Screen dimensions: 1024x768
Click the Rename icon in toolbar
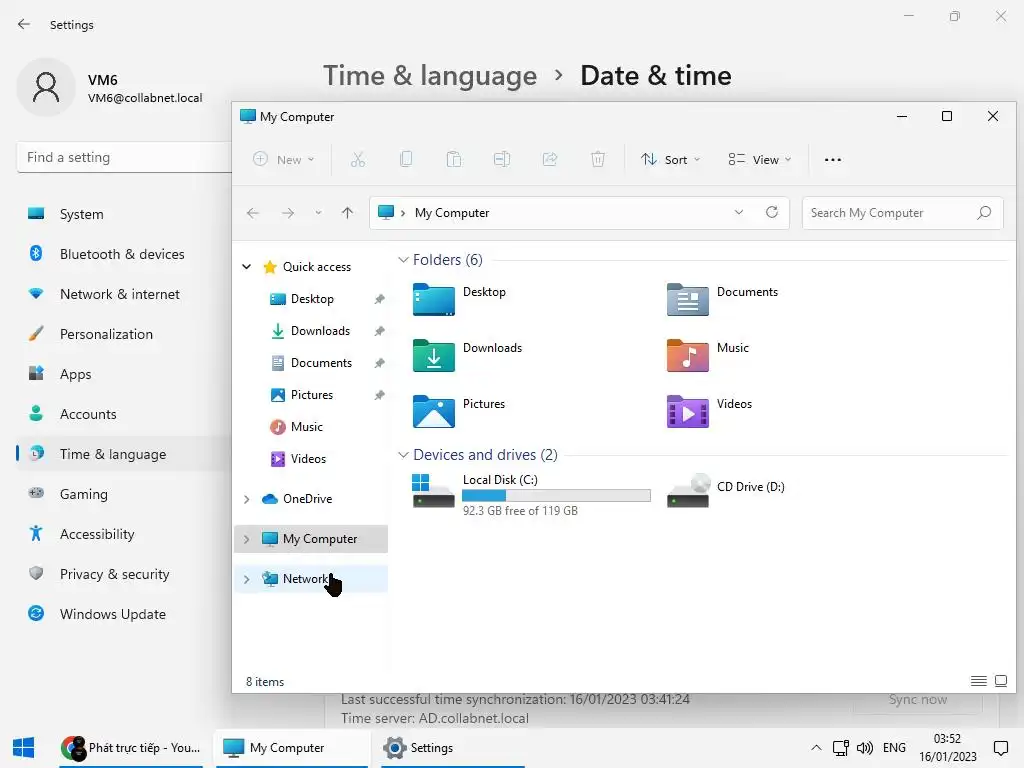502,159
